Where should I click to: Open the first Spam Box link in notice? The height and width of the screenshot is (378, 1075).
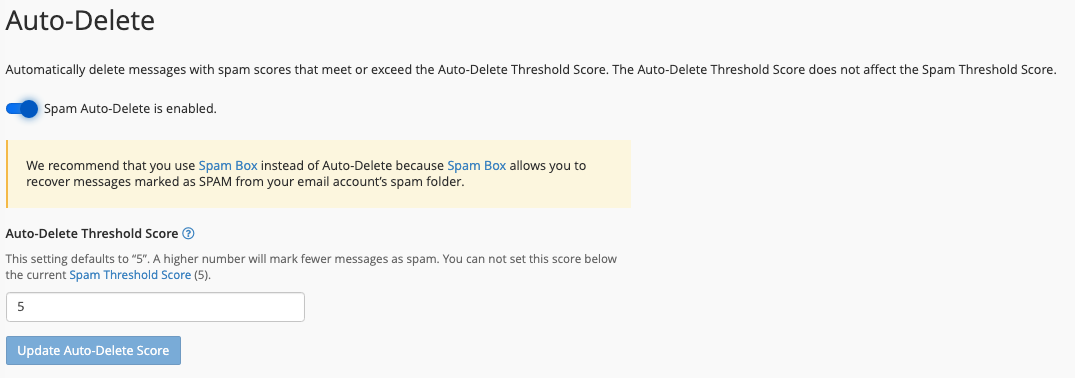click(228, 165)
